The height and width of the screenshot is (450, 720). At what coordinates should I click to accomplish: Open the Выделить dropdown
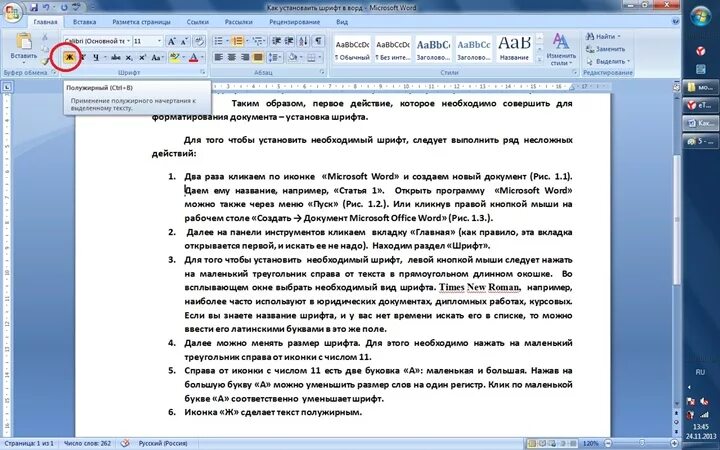[x=608, y=61]
